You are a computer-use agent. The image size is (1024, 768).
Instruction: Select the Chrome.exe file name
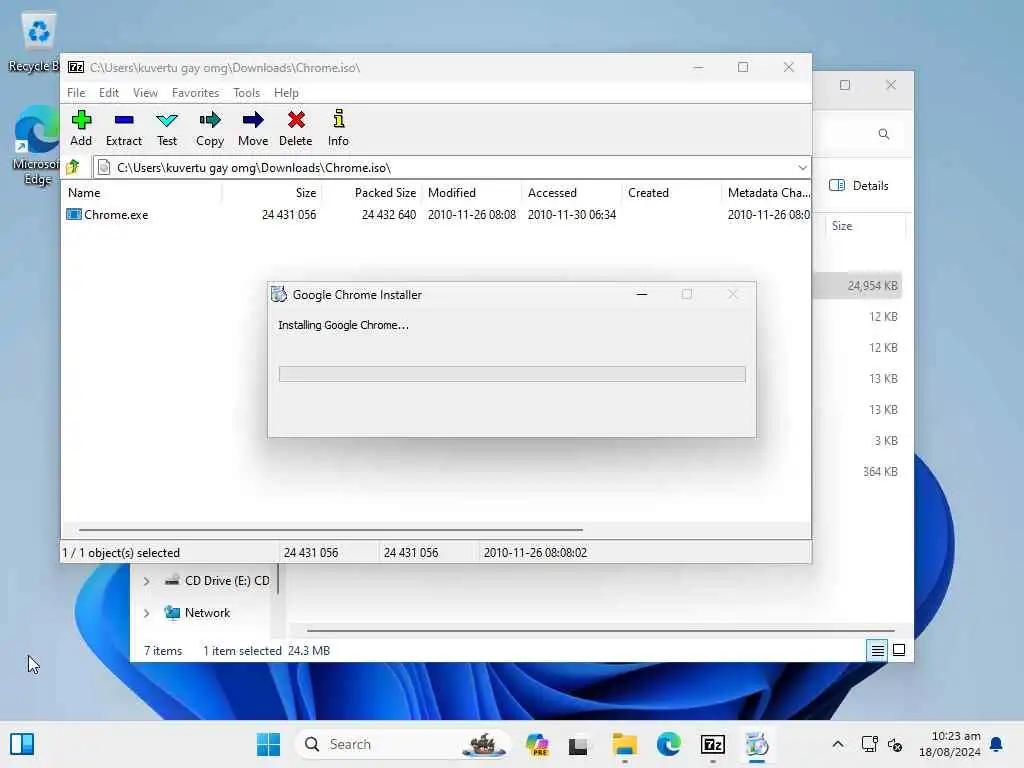(x=116, y=215)
